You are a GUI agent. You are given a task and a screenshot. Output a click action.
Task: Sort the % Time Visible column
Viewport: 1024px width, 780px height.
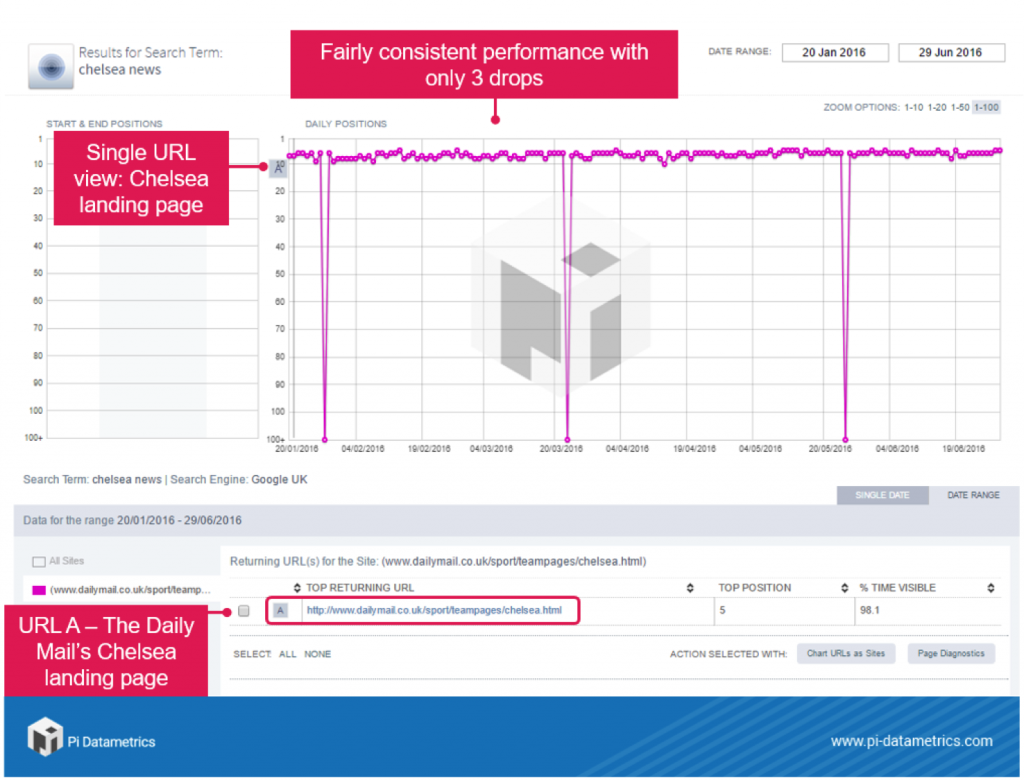point(990,587)
